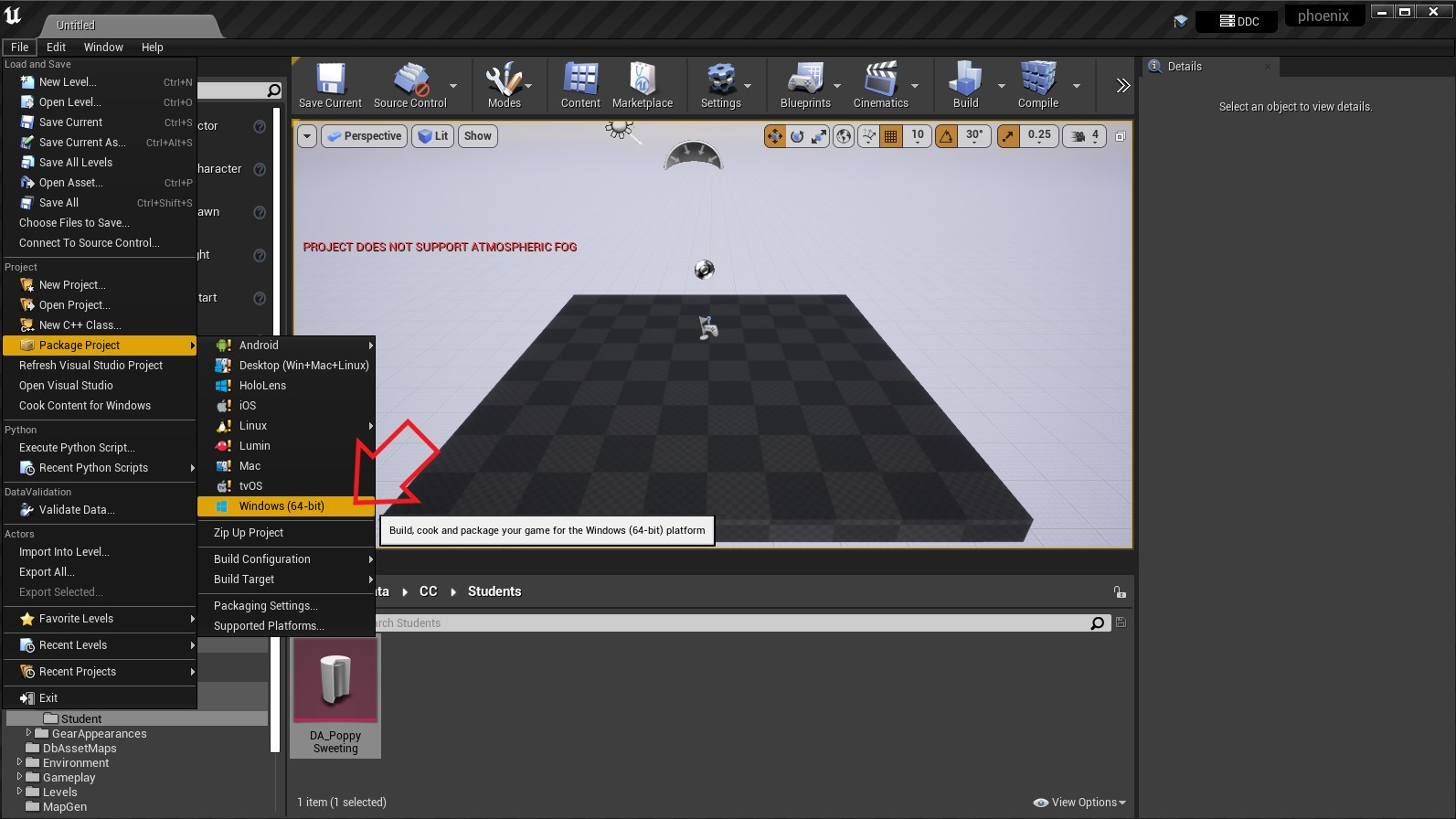Select Desktop (Win+Mac+Linux) packaging option

[286, 366]
